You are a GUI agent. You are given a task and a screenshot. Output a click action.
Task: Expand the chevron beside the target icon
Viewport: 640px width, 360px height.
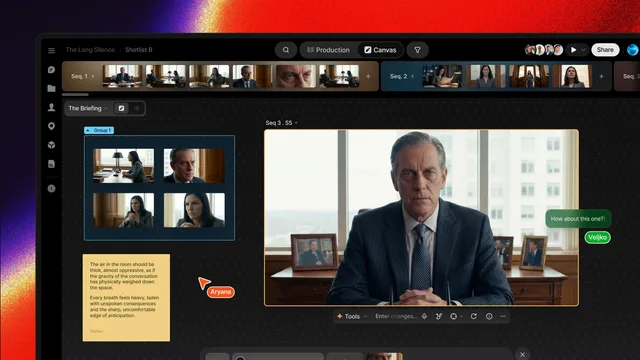pyautogui.click(x=462, y=316)
